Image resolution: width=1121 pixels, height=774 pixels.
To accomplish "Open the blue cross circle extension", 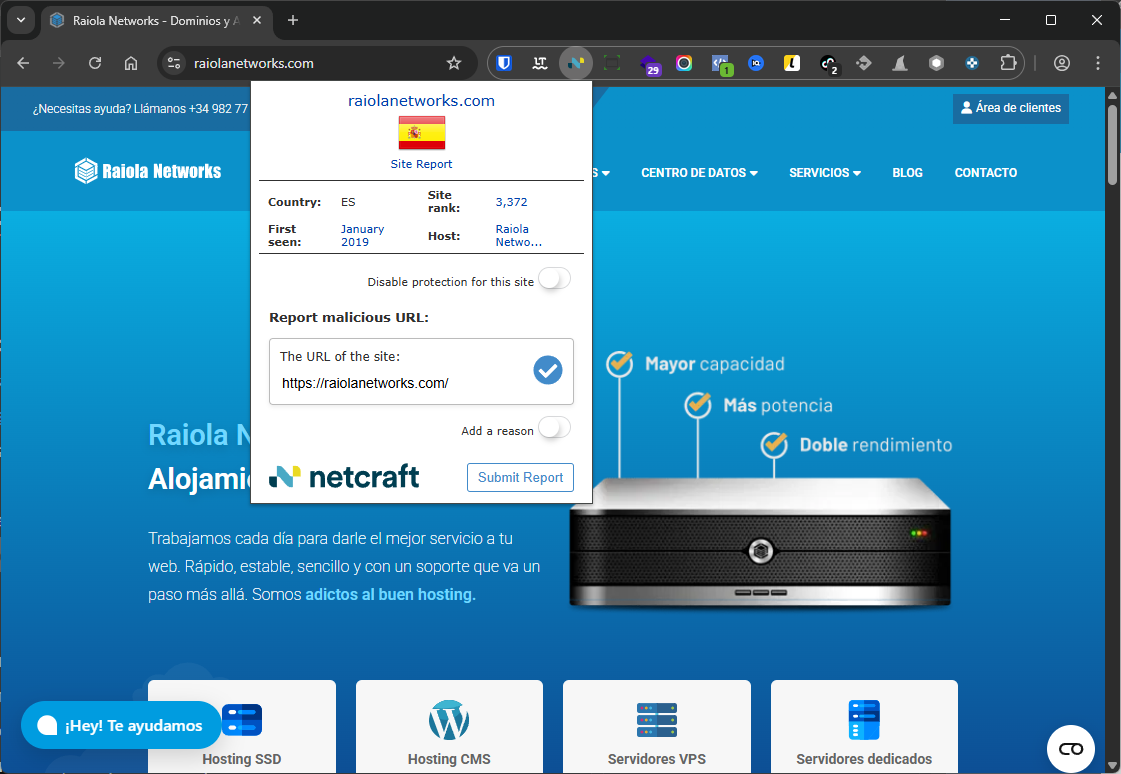I will pyautogui.click(x=972, y=64).
